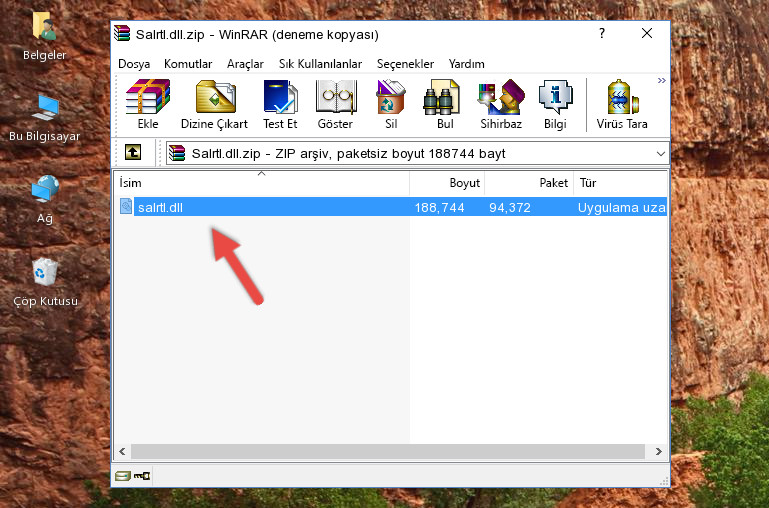Open the Araçlar menu

tap(245, 64)
